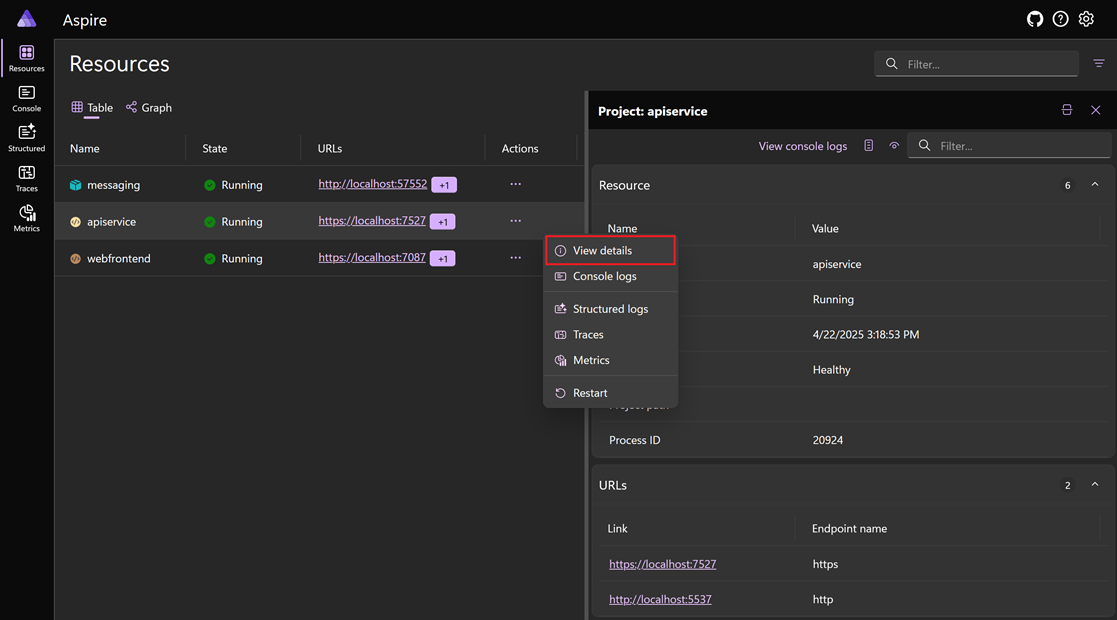
Task: Click the URLs column header
Action: pyautogui.click(x=330, y=148)
